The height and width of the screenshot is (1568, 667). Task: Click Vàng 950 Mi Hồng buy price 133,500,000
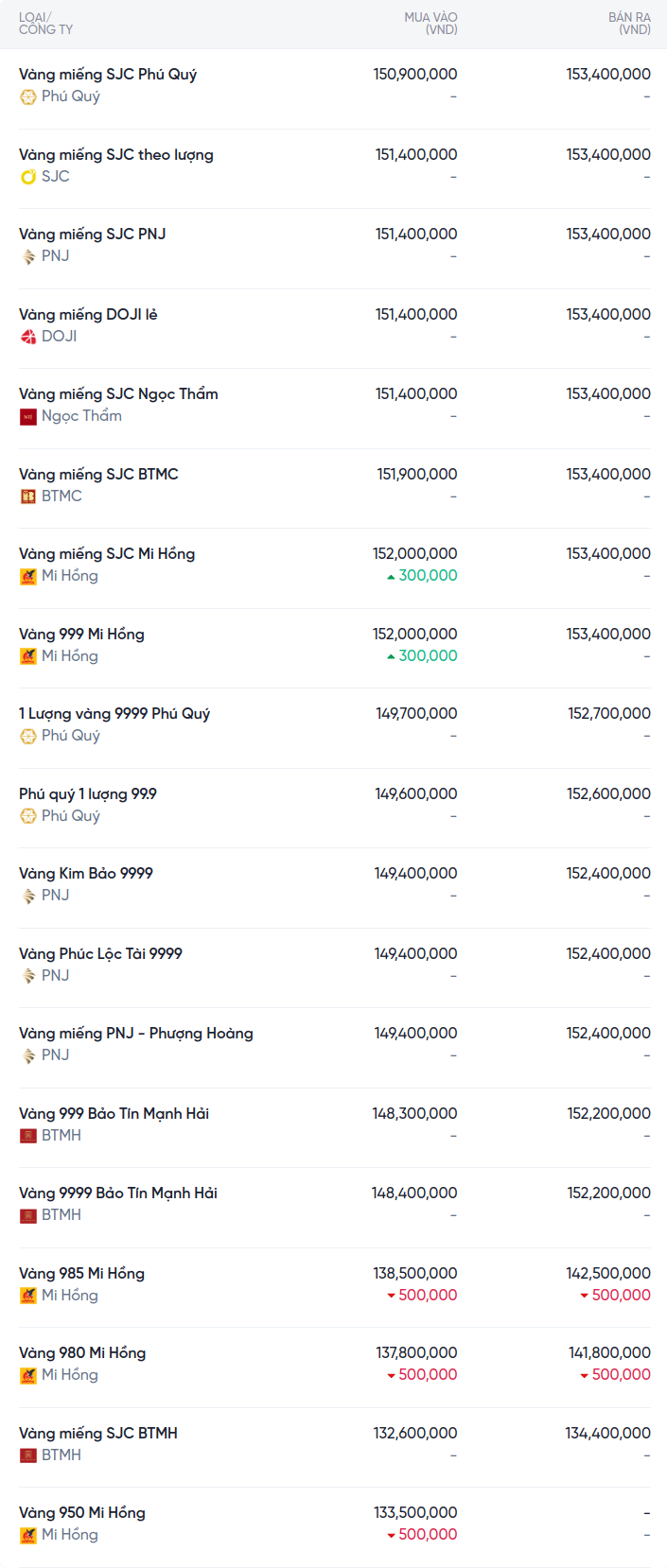point(415,1513)
